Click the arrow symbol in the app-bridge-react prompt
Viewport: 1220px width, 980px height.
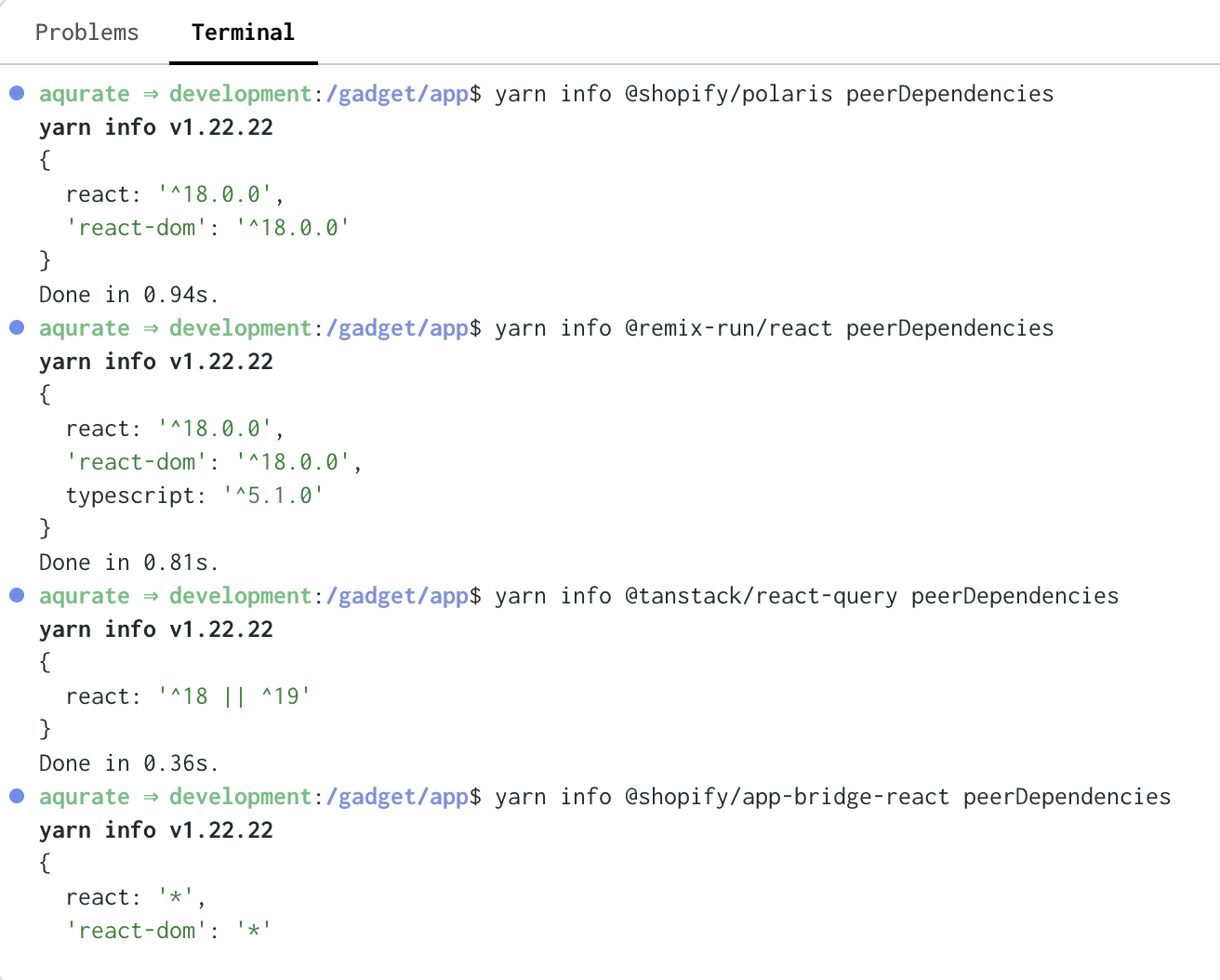(150, 797)
